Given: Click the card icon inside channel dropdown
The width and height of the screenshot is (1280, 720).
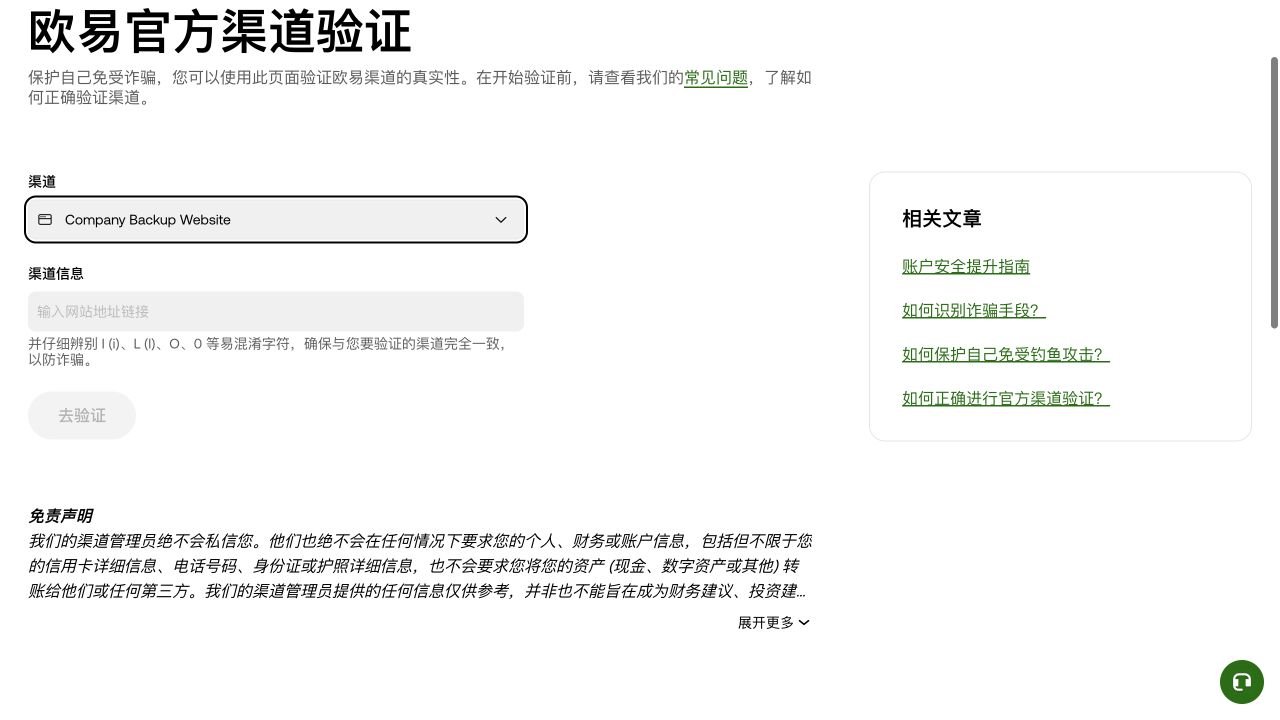Looking at the screenshot, I should [45, 219].
